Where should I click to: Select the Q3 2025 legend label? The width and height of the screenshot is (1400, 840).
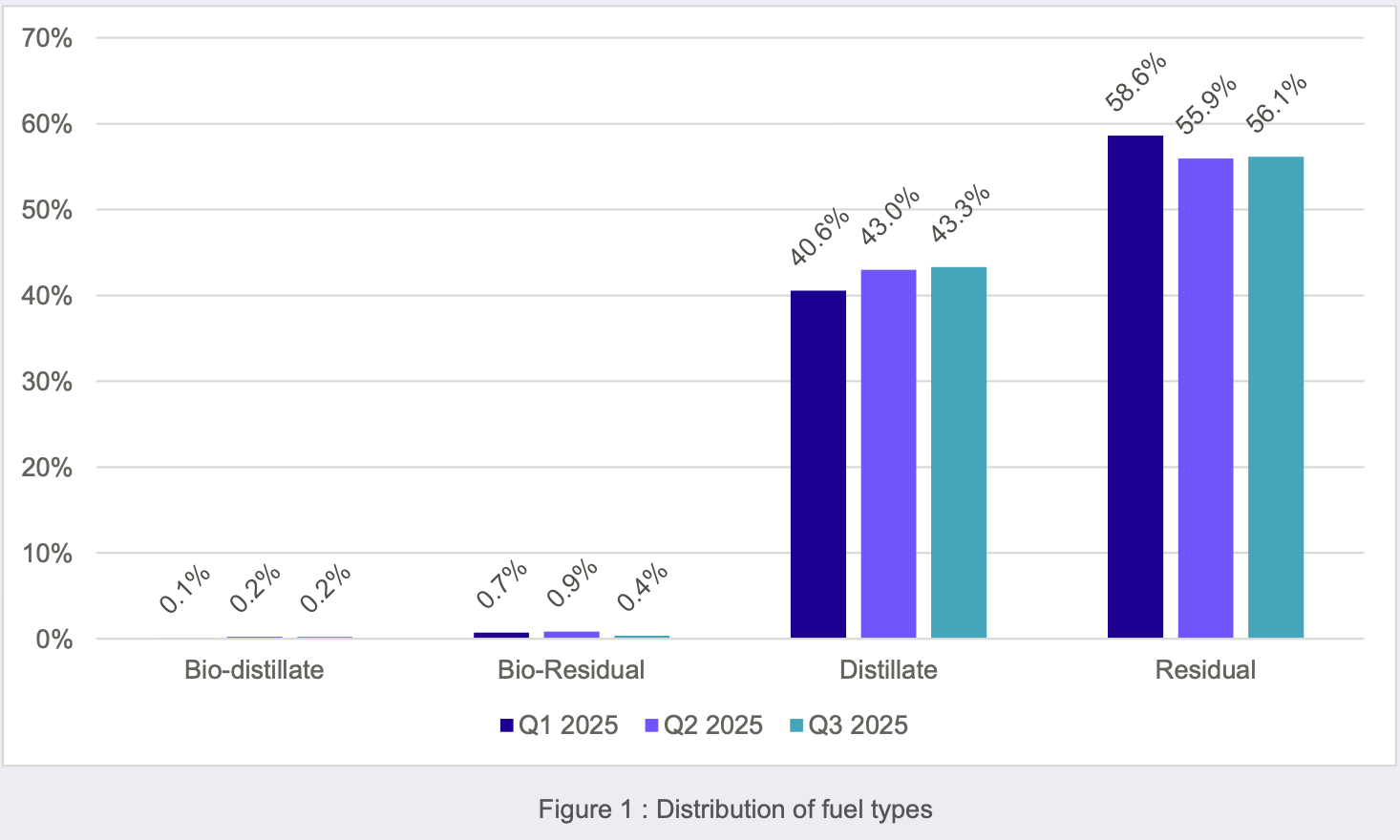click(x=859, y=725)
